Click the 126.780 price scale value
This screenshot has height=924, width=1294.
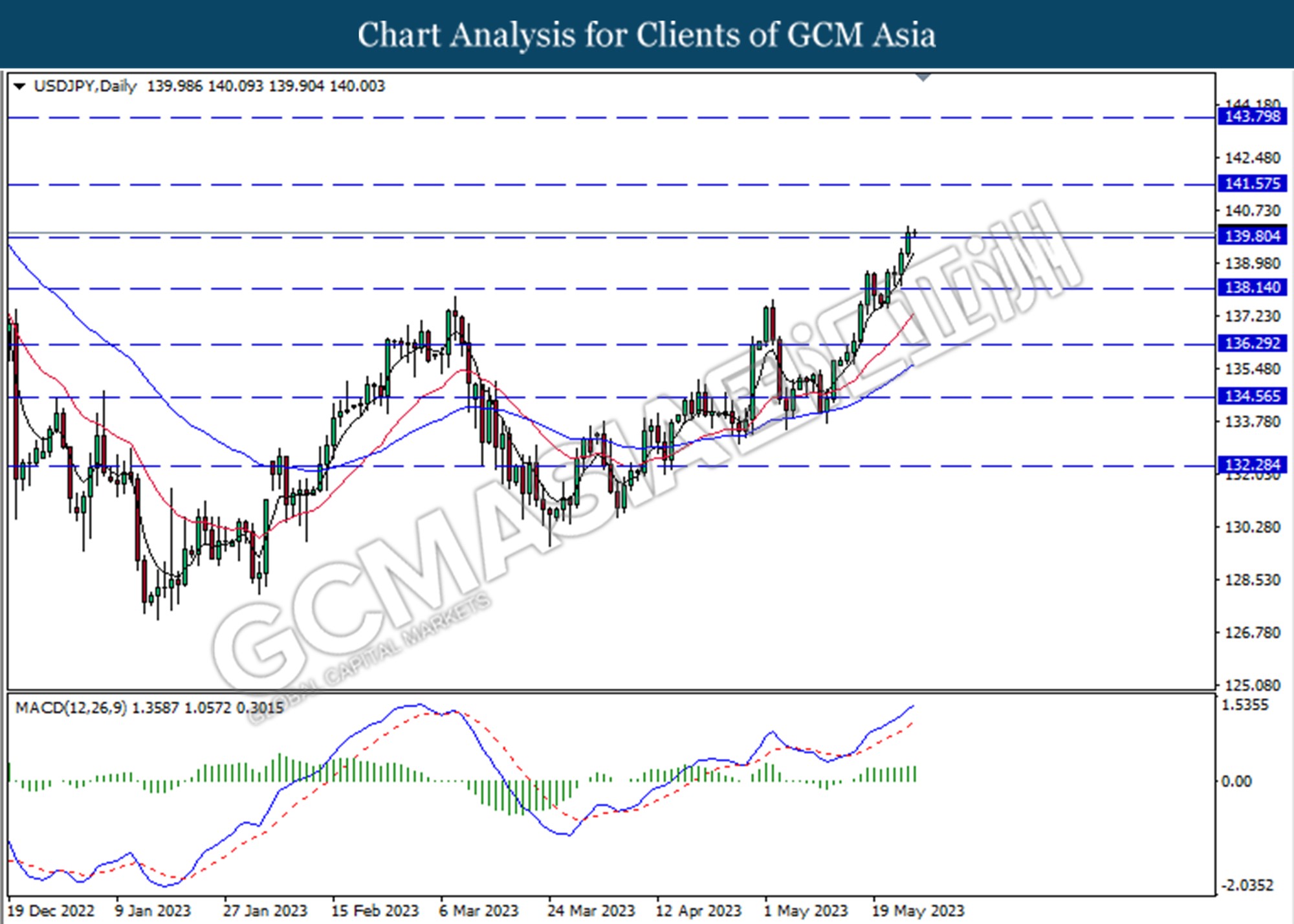coord(1253,632)
